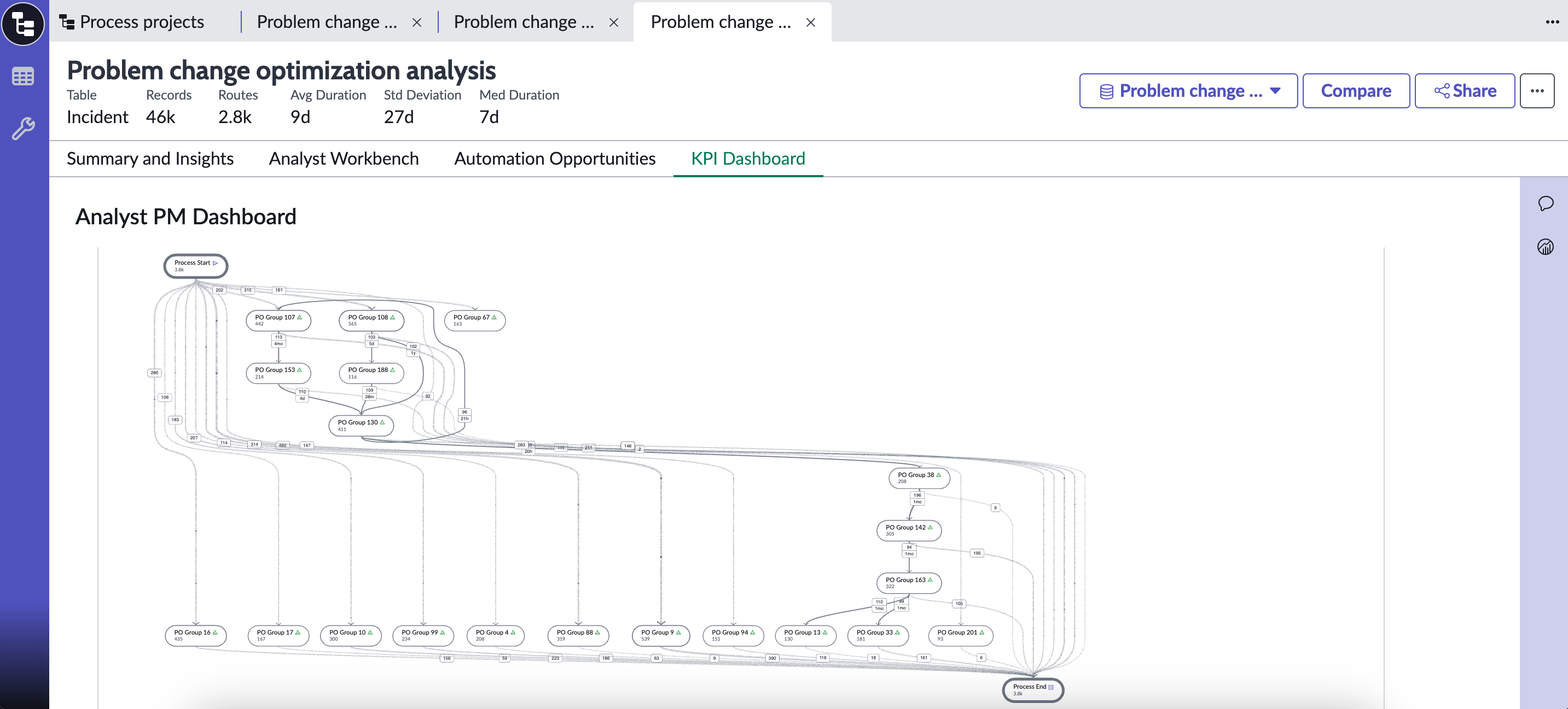1568x709 pixels.
Task: Select the Process Start node
Action: [196, 266]
